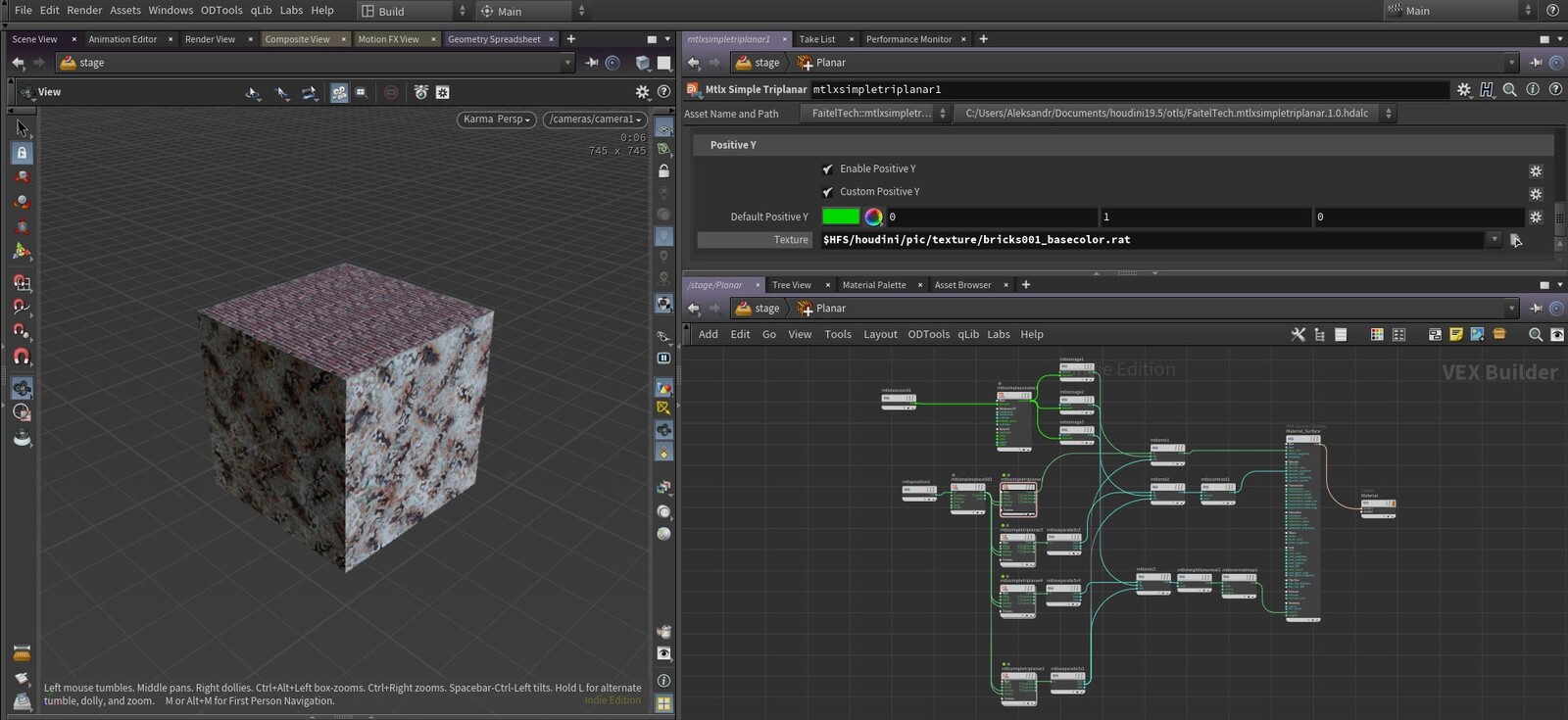1568x720 pixels.
Task: Open help icon for Mtlx Simple Triplanar
Action: [1554, 89]
